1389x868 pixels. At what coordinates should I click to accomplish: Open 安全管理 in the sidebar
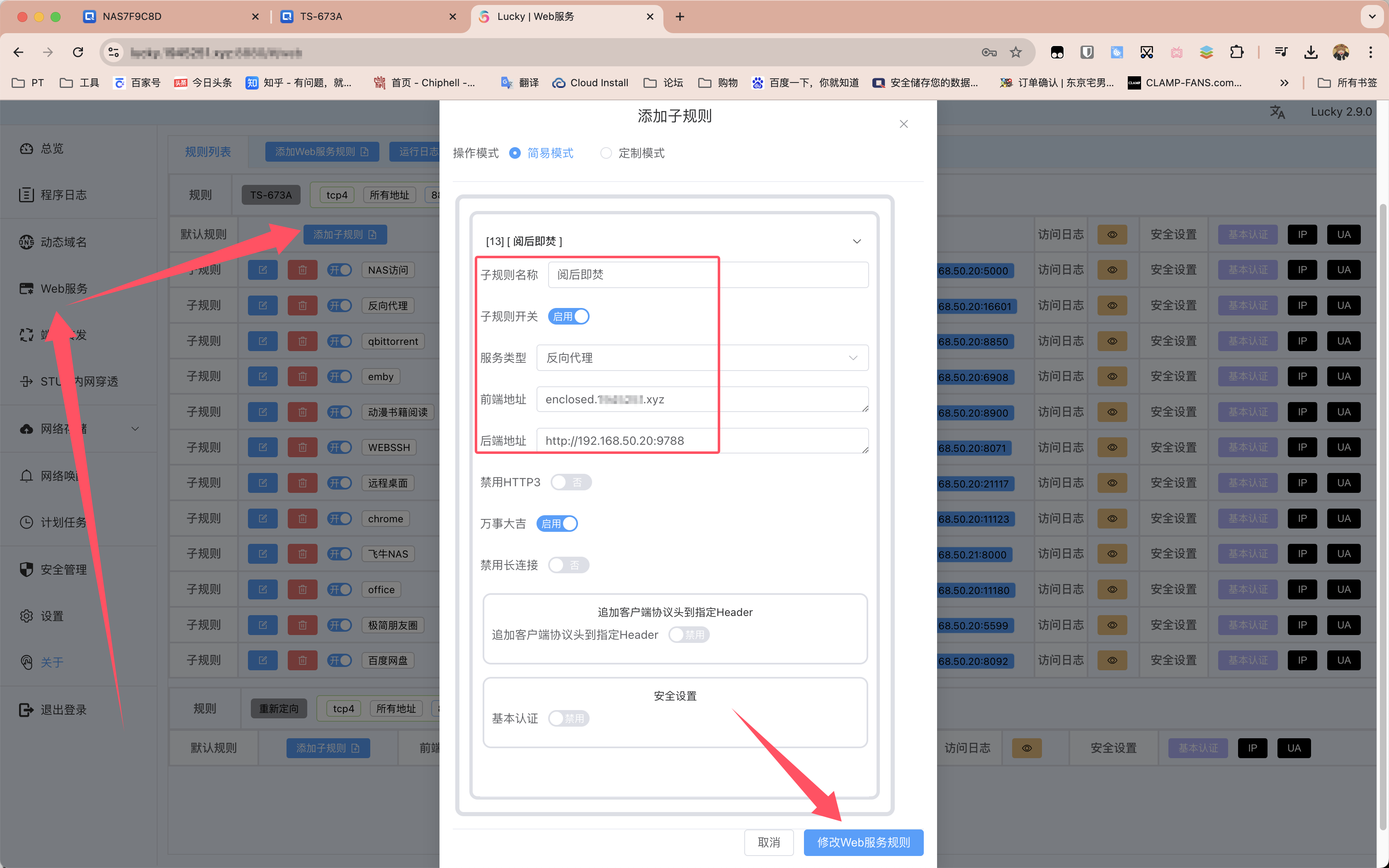click(53, 570)
